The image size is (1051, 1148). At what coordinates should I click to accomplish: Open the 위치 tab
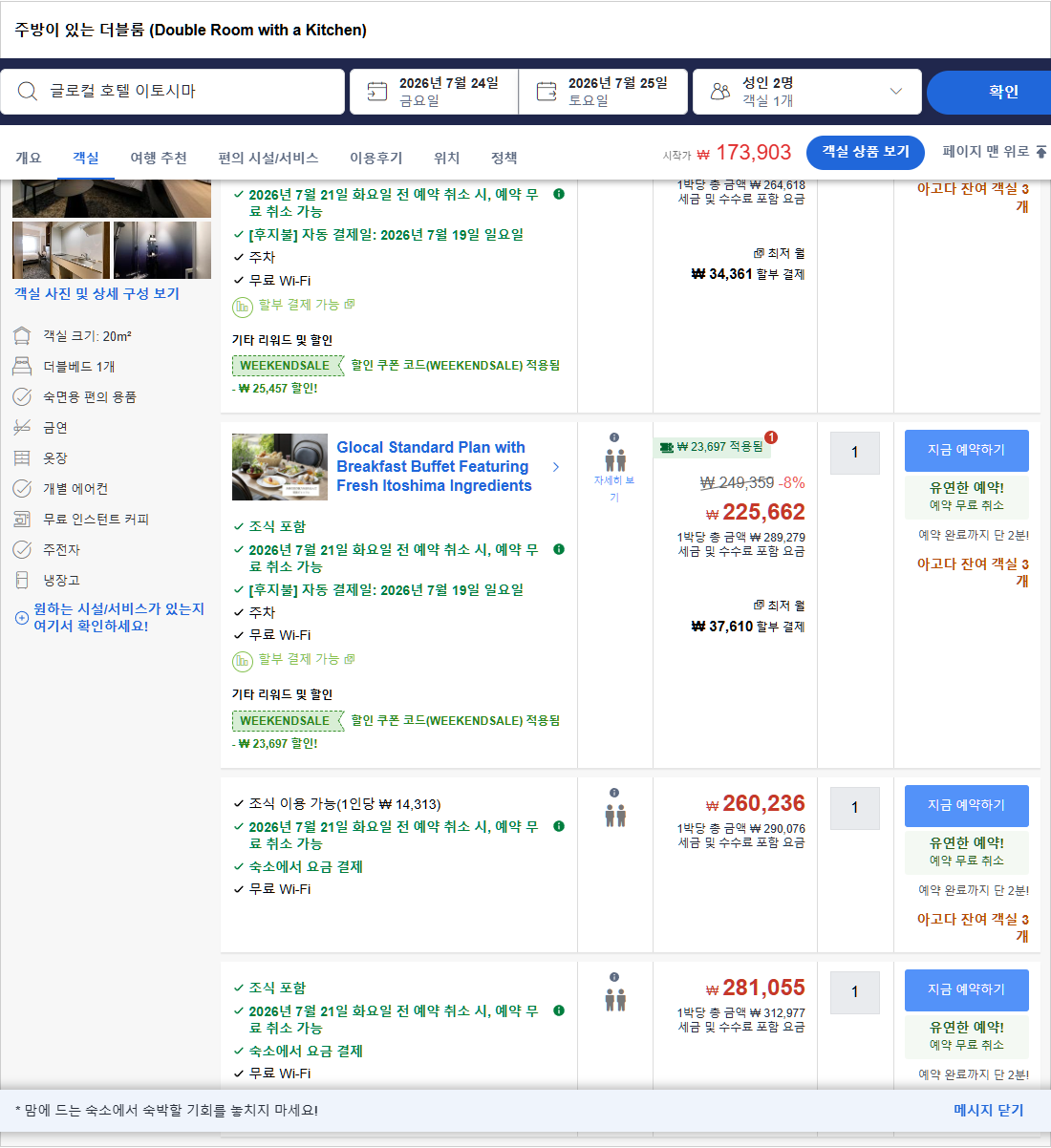pyautogui.click(x=447, y=158)
